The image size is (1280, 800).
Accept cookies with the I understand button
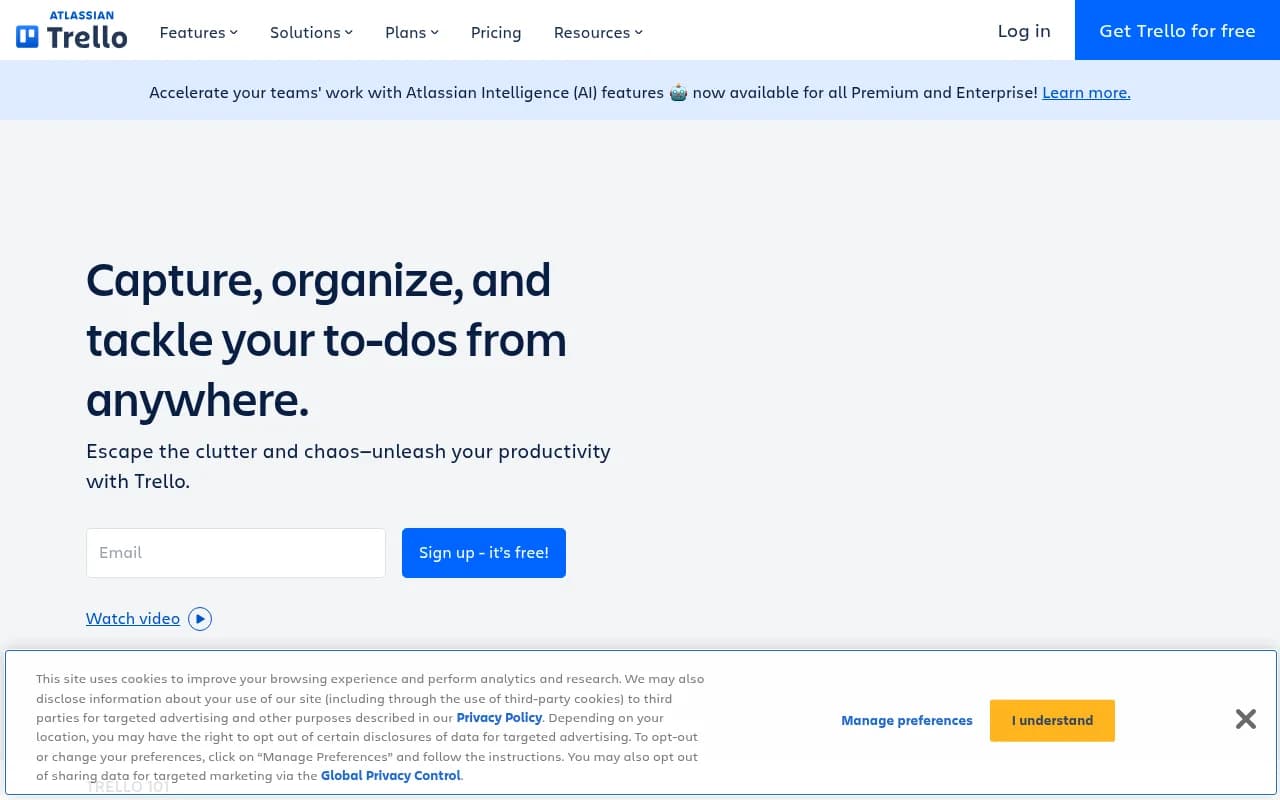[1052, 720]
